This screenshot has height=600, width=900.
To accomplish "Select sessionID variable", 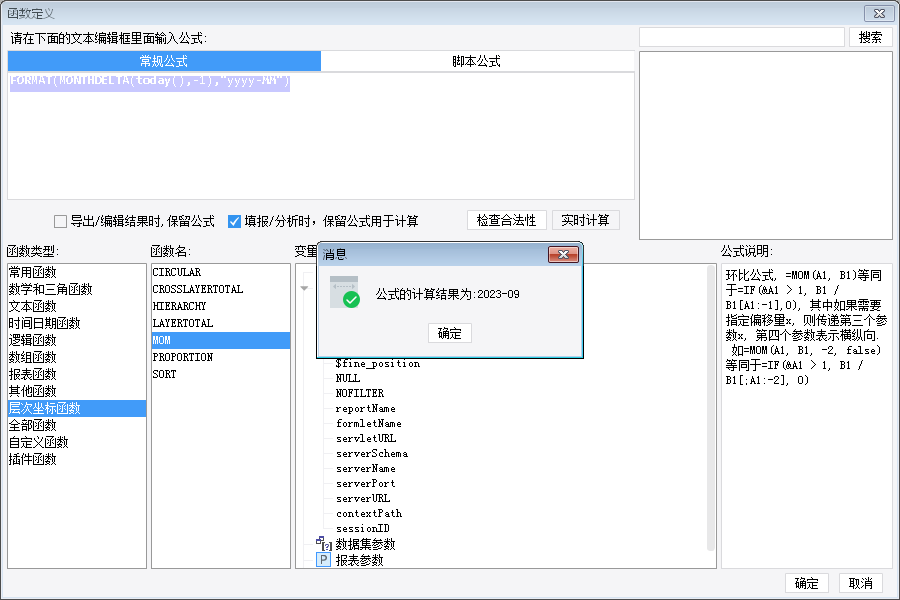I will 363,528.
